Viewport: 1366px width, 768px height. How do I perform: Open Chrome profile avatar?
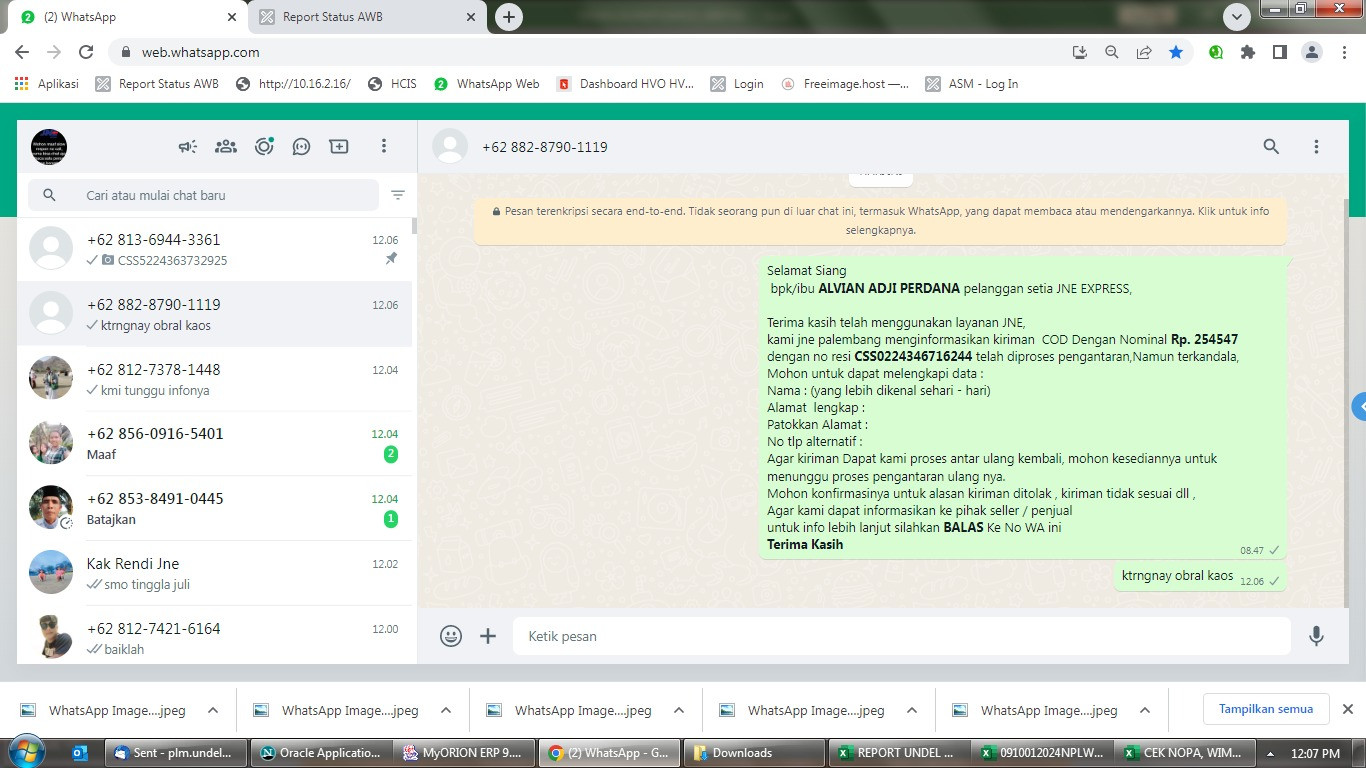pyautogui.click(x=1312, y=52)
